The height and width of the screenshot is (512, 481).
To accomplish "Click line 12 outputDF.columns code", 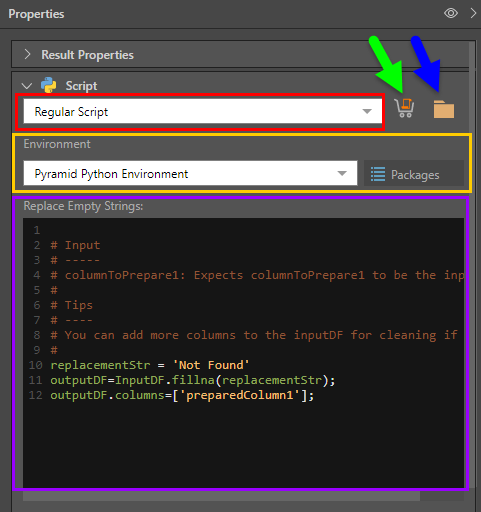I will point(182,395).
